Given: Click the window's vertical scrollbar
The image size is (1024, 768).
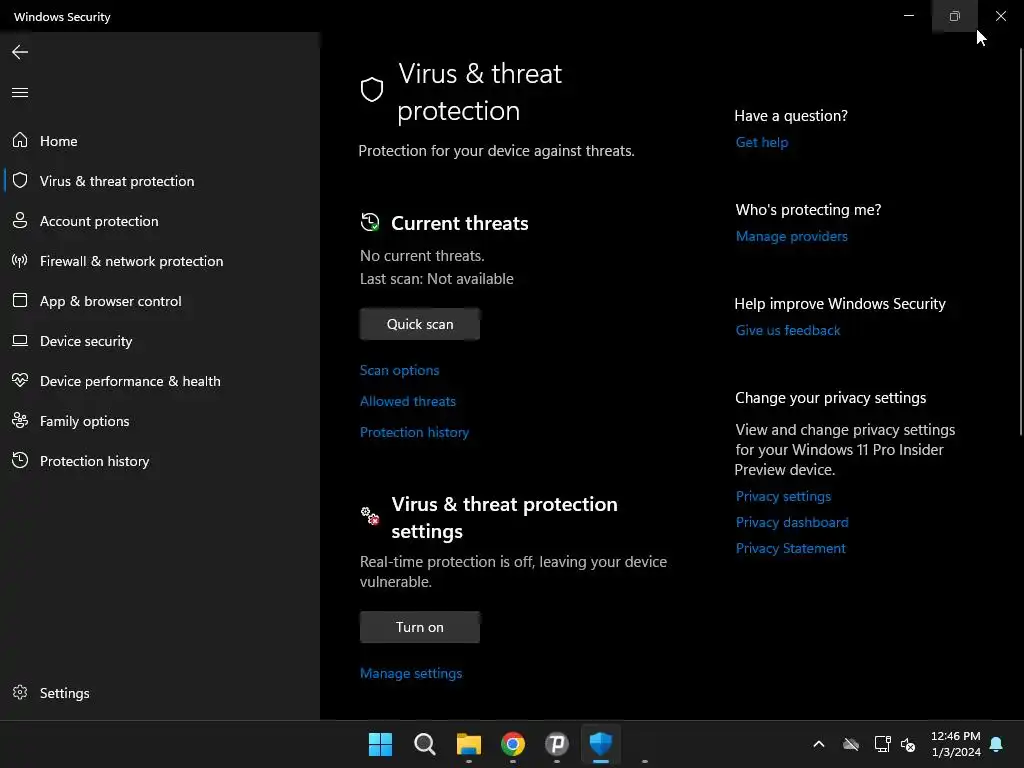Looking at the screenshot, I should pos(1019,240).
